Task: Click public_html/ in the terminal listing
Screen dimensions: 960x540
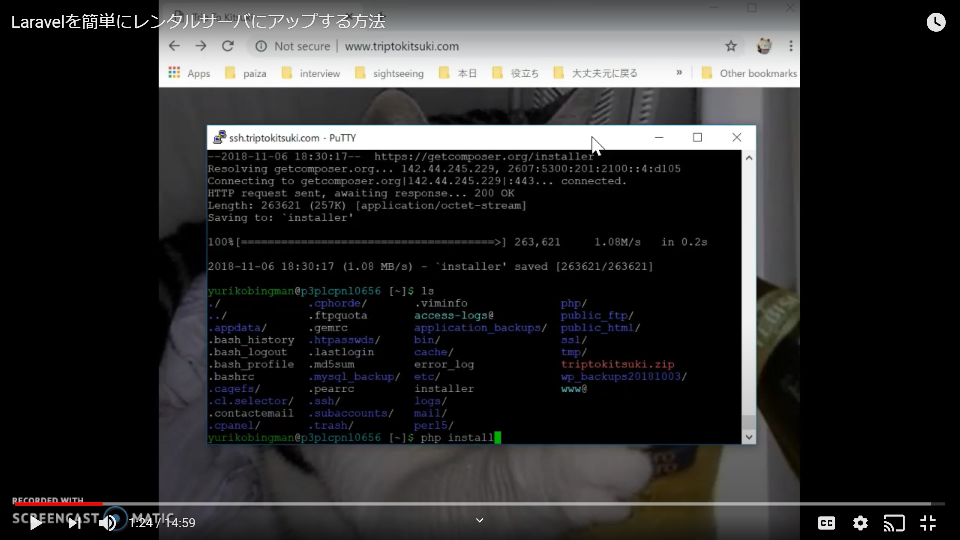Action: click(x=600, y=328)
